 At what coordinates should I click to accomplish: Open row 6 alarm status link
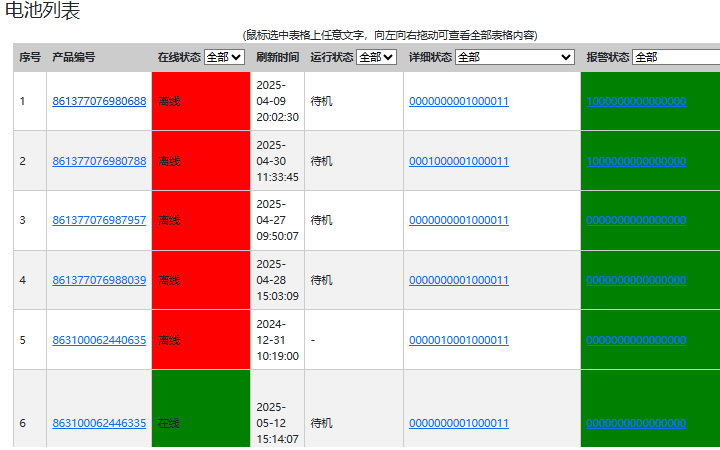coord(636,423)
